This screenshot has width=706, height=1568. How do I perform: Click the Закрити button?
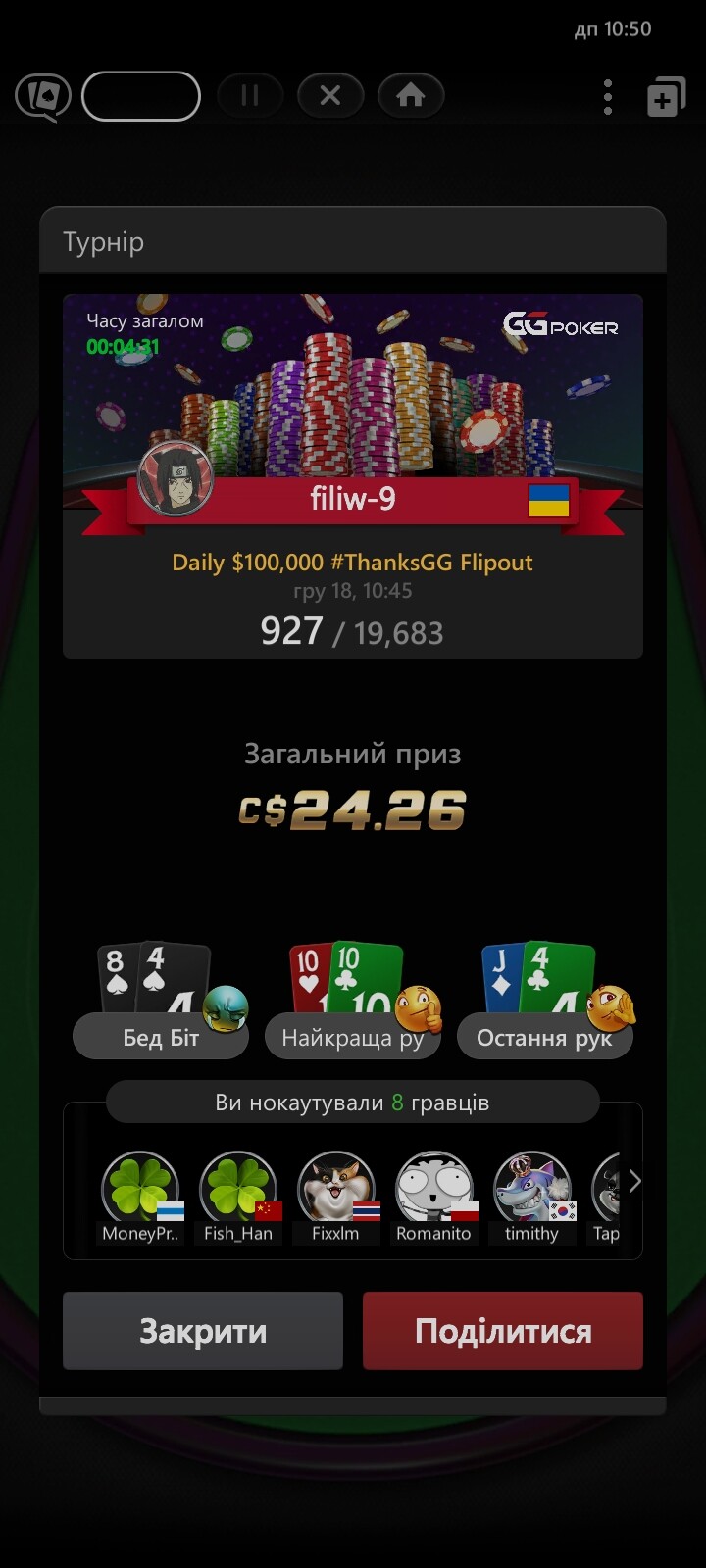click(203, 1331)
